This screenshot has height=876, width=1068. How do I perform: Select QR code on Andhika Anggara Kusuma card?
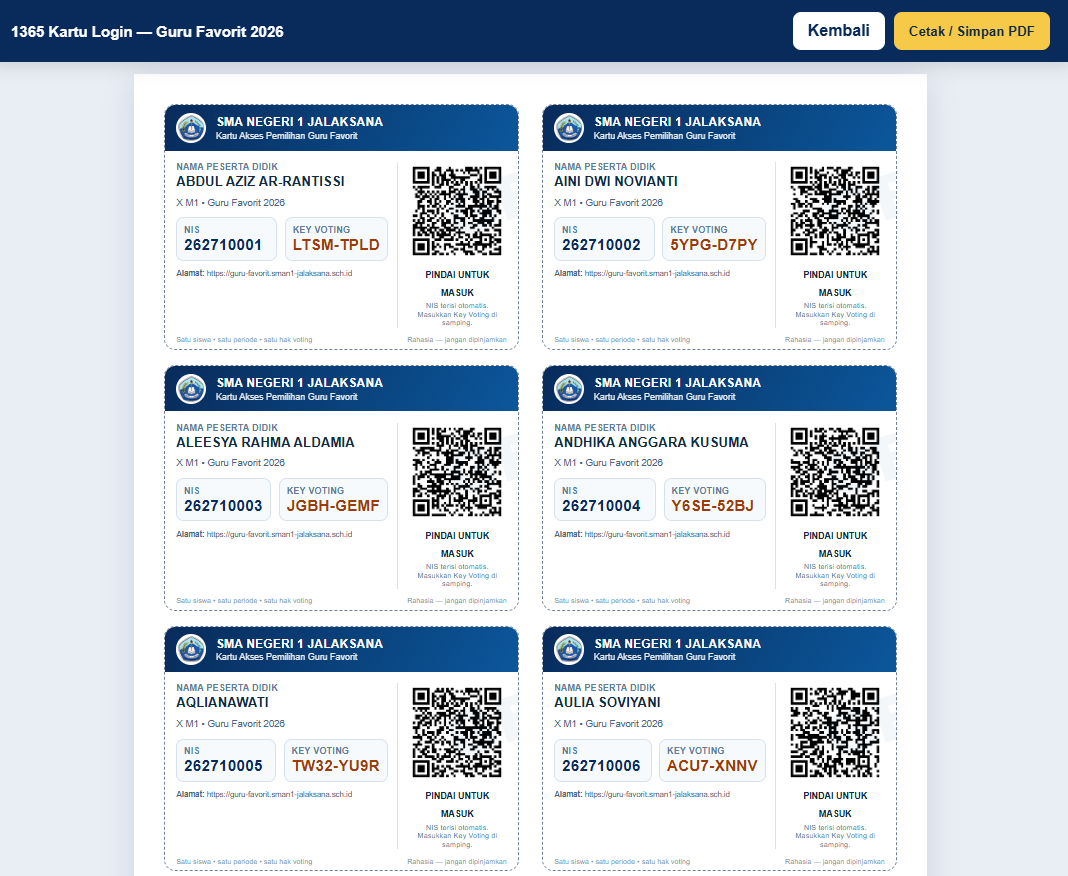click(x=835, y=472)
